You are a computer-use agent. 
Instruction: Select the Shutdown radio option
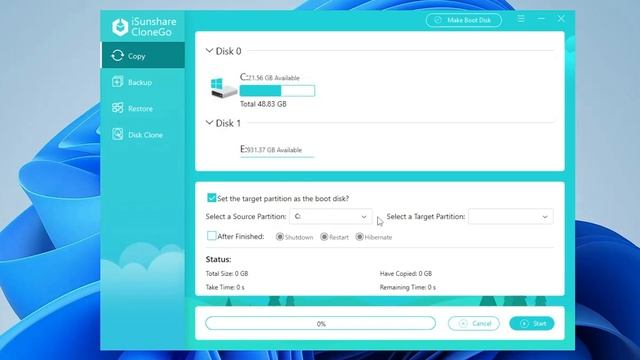tap(280, 237)
